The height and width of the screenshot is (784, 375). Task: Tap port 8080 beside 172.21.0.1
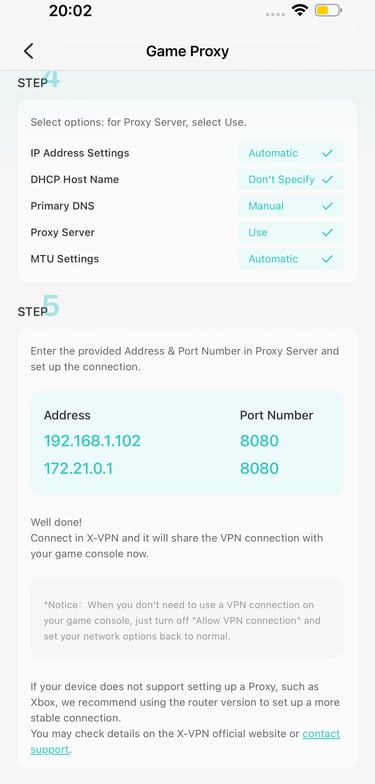[259, 468]
